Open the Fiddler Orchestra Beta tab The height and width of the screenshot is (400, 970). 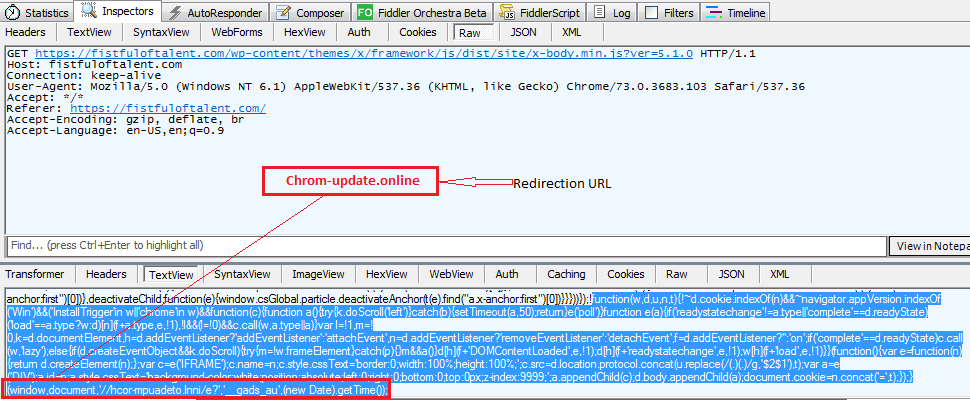tap(424, 12)
